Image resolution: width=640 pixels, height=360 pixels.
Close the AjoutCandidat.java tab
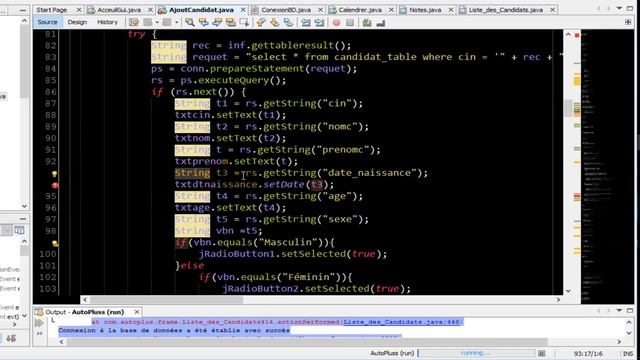click(x=243, y=9)
